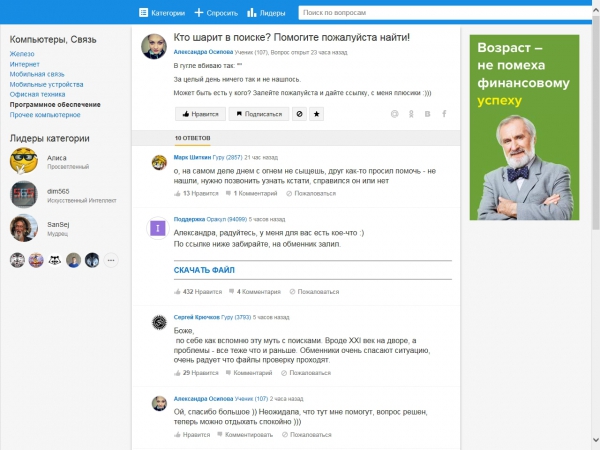
Task: Share the question via Facebook icon
Action: point(444,114)
